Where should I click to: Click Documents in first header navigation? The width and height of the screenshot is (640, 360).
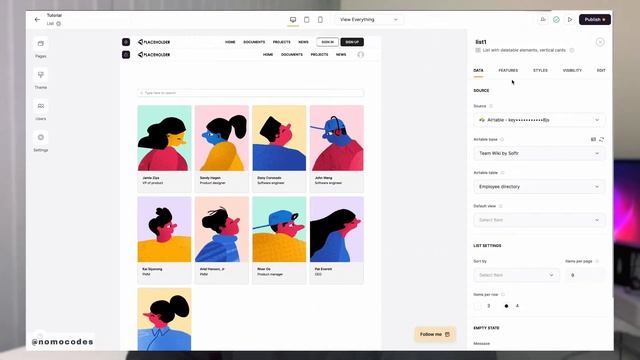[x=254, y=42]
